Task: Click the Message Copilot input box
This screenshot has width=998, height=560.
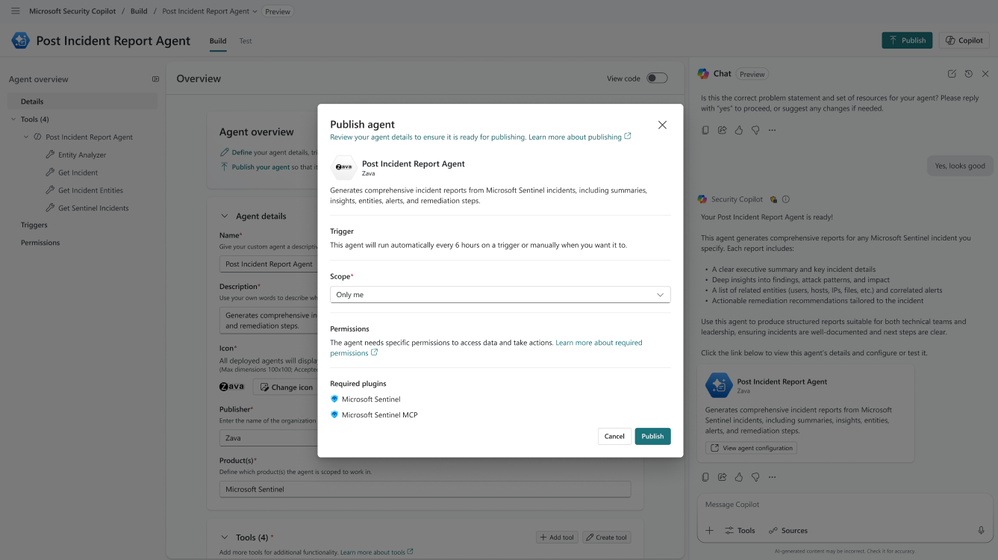Action: [x=843, y=505]
